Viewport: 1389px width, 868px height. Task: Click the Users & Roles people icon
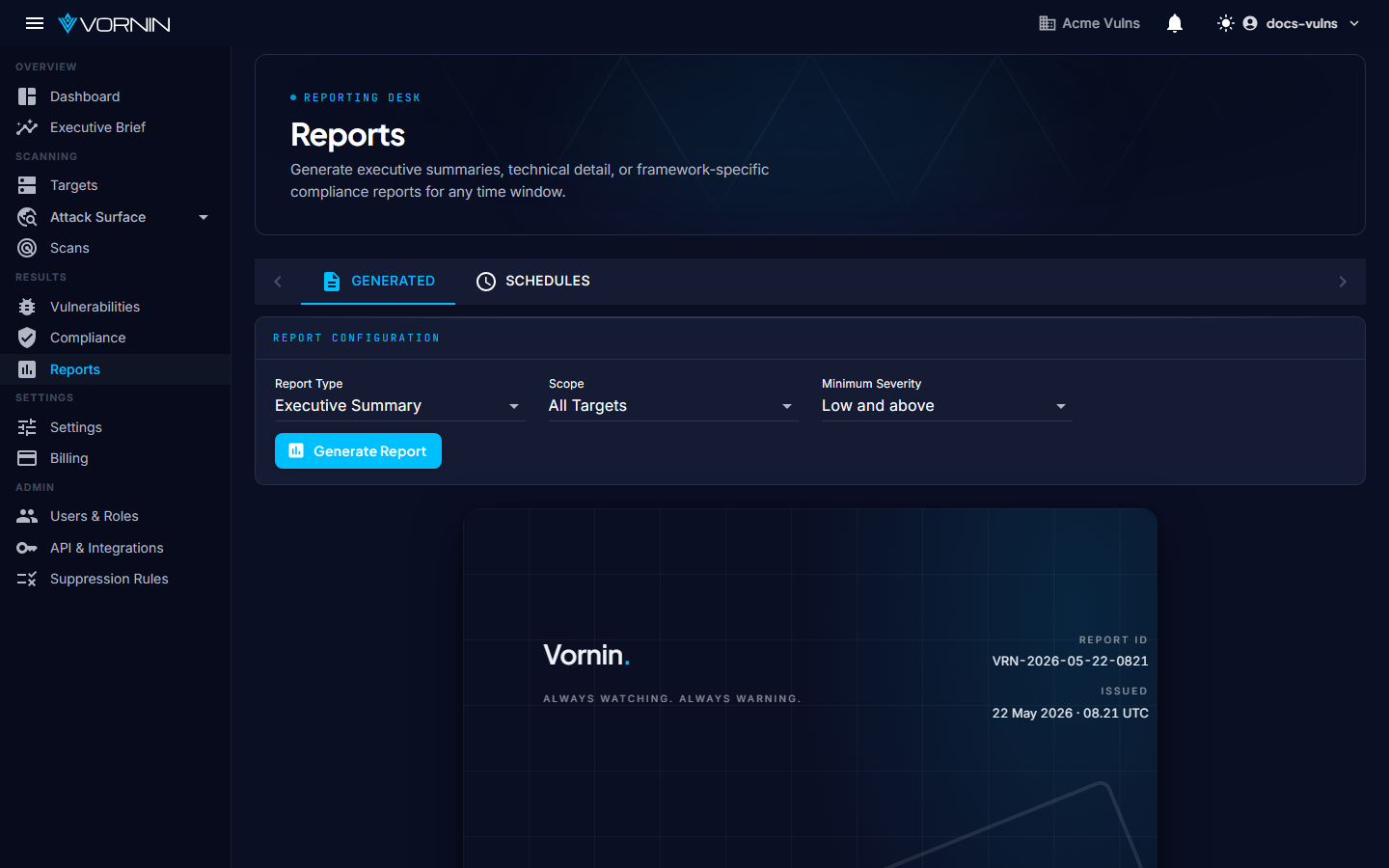coord(27,516)
